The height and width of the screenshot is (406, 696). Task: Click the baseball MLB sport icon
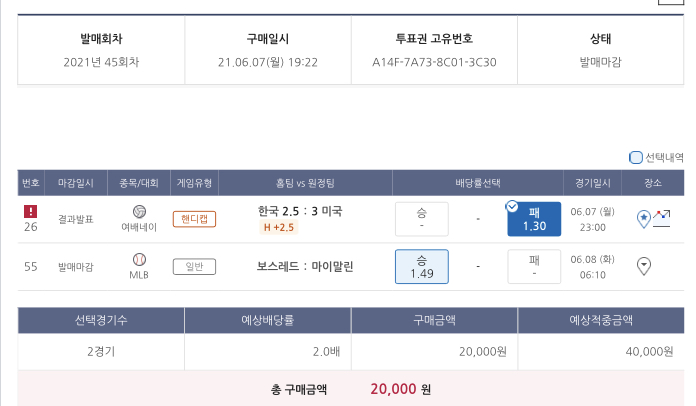click(139, 259)
